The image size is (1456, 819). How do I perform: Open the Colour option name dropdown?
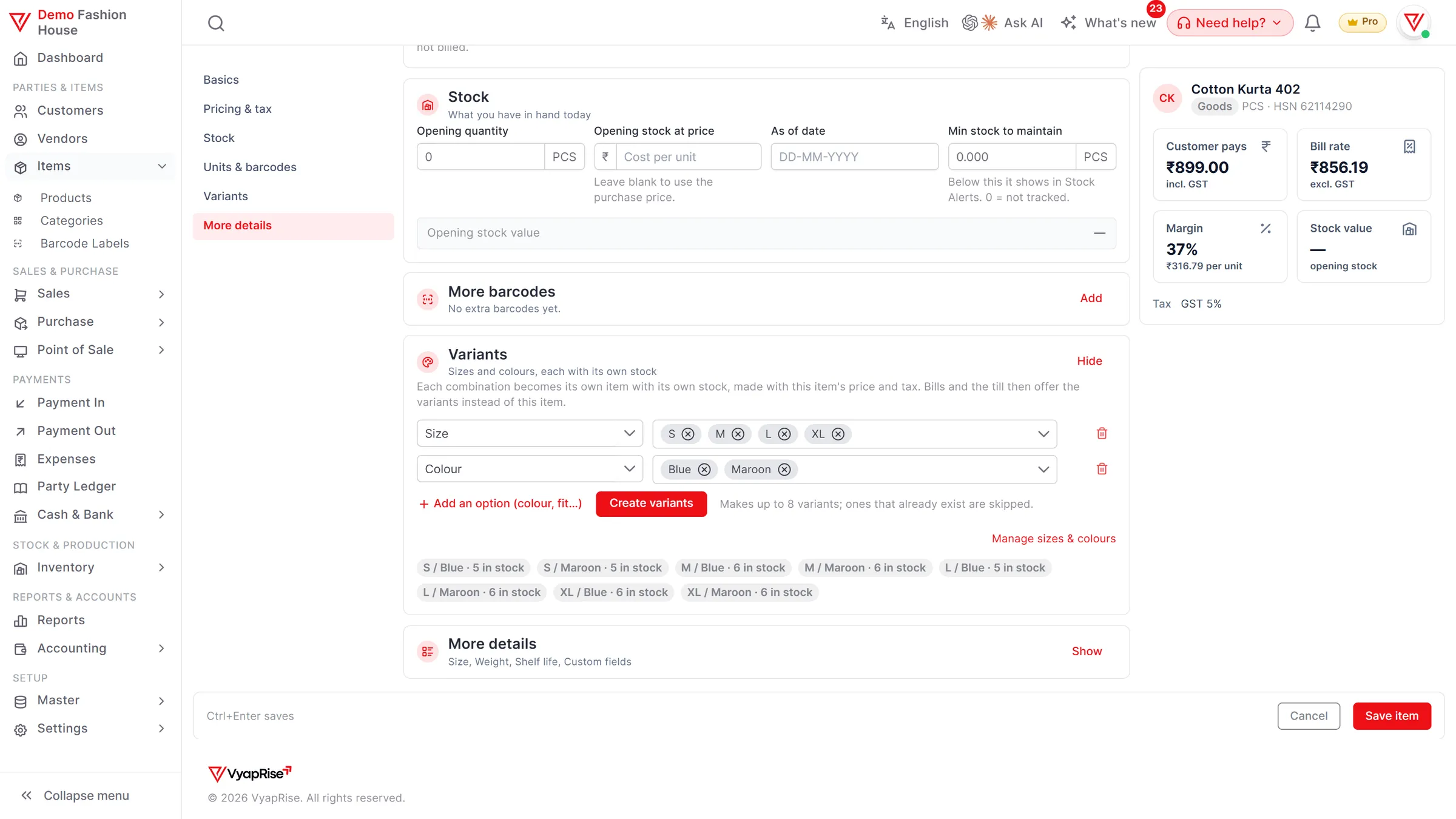pyautogui.click(x=530, y=469)
